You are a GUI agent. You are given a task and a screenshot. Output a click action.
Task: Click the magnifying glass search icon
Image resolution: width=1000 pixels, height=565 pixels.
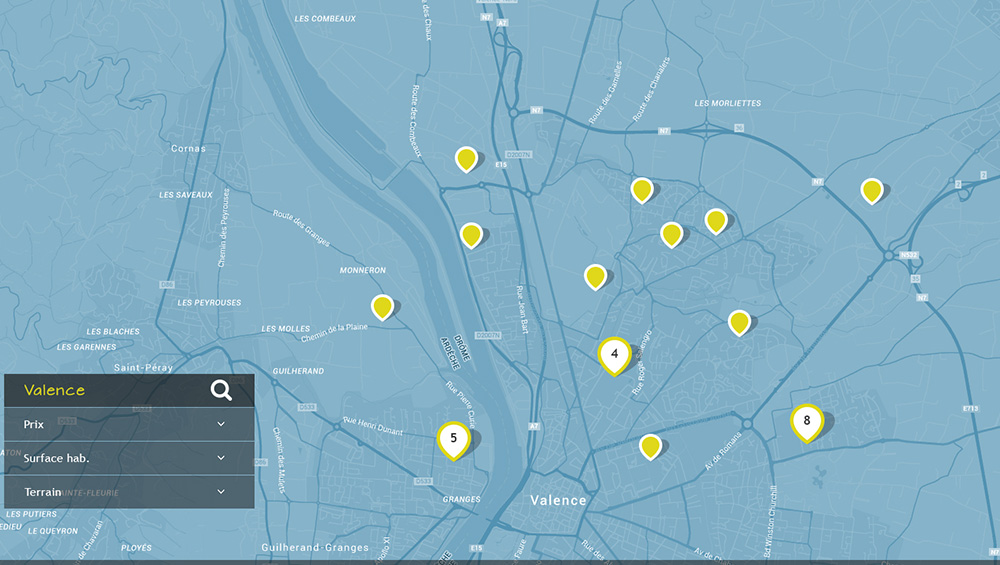[x=221, y=390]
